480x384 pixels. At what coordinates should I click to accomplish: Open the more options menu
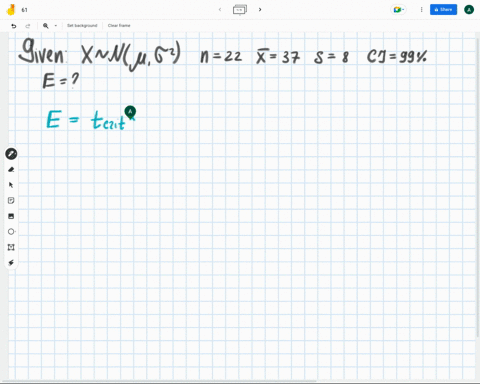click(x=421, y=10)
